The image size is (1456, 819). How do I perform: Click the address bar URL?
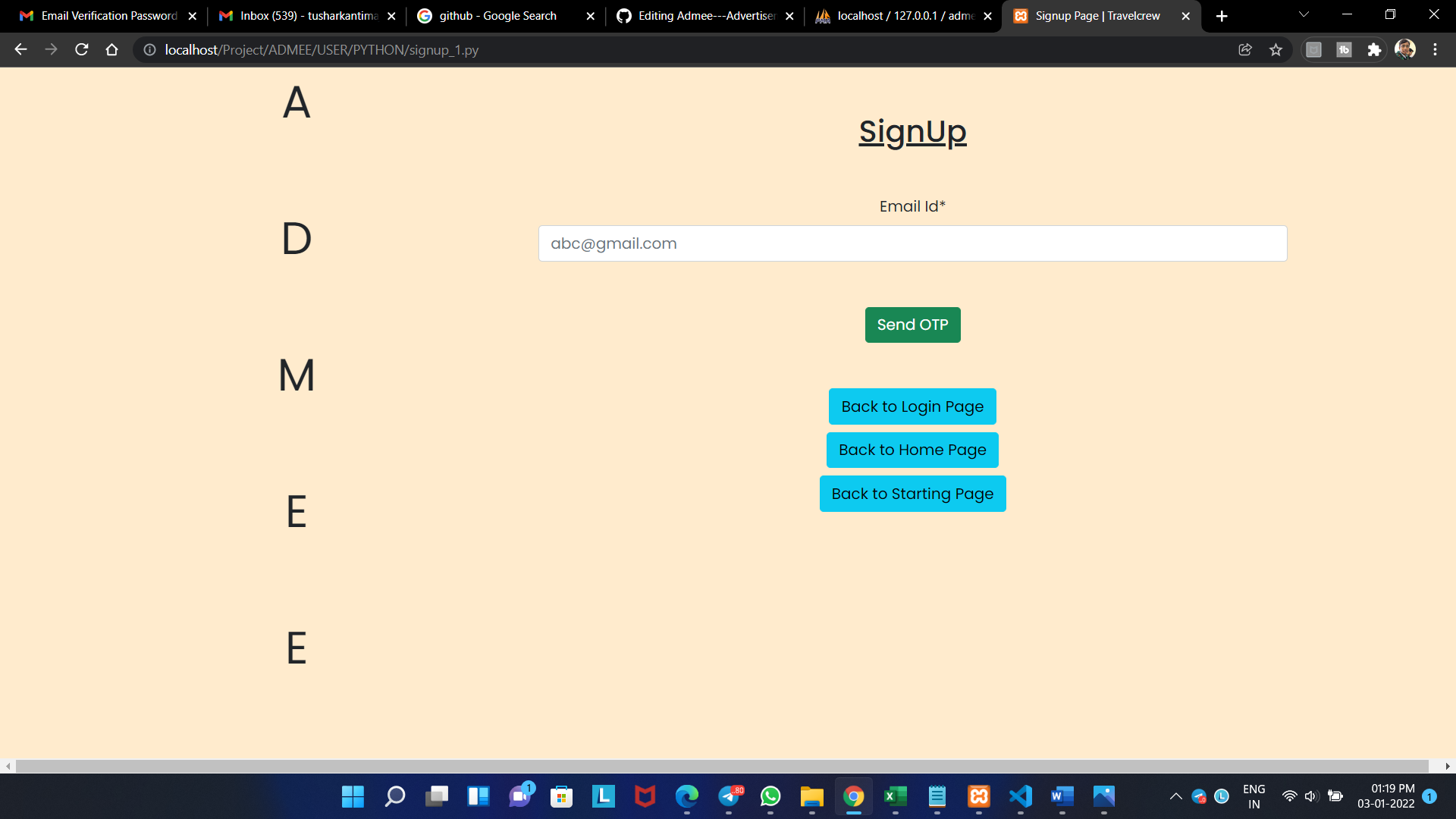(322, 50)
